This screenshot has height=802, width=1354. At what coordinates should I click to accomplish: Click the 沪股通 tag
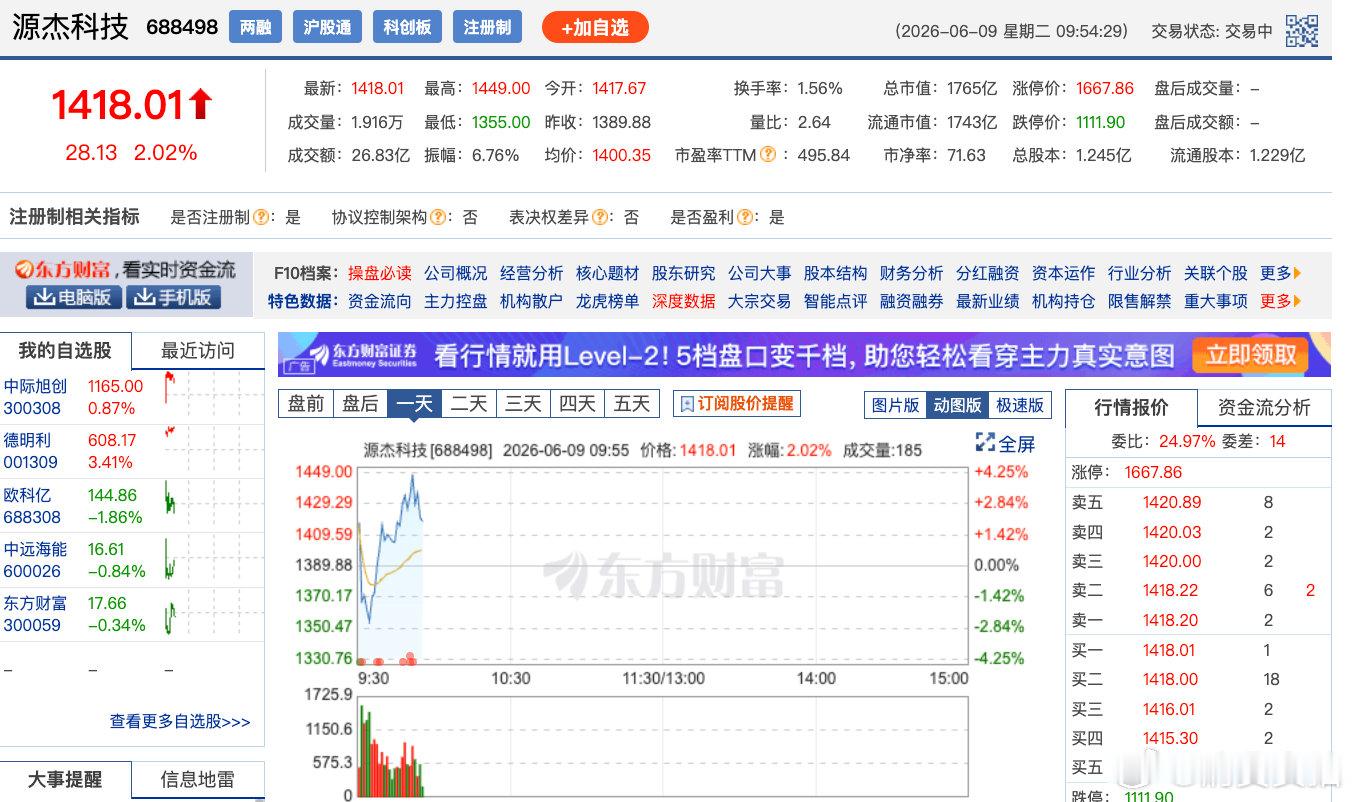pos(327,27)
